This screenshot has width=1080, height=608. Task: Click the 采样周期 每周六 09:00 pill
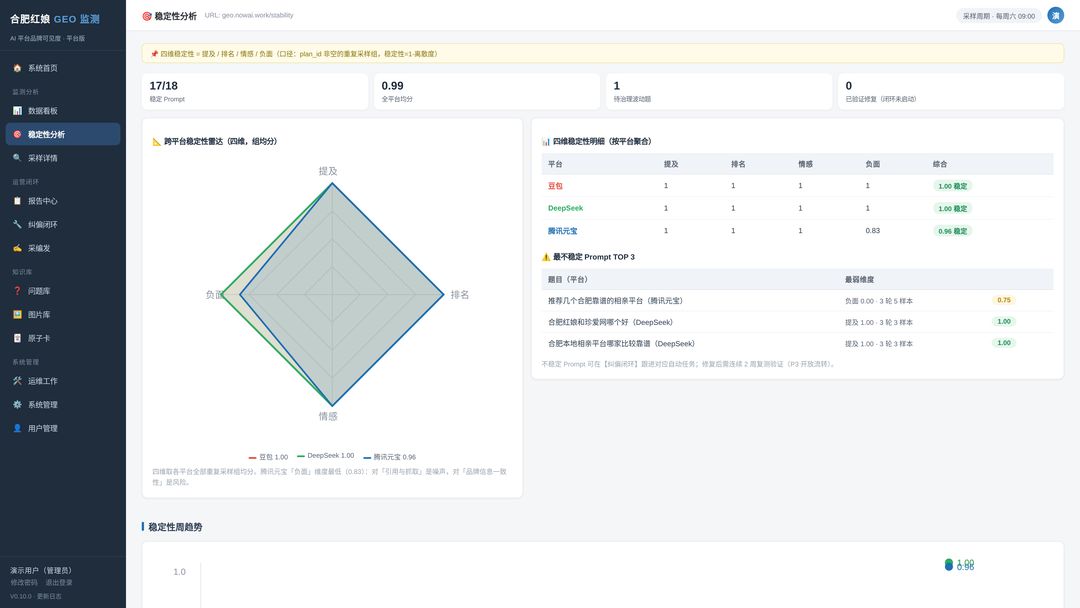(x=999, y=16)
